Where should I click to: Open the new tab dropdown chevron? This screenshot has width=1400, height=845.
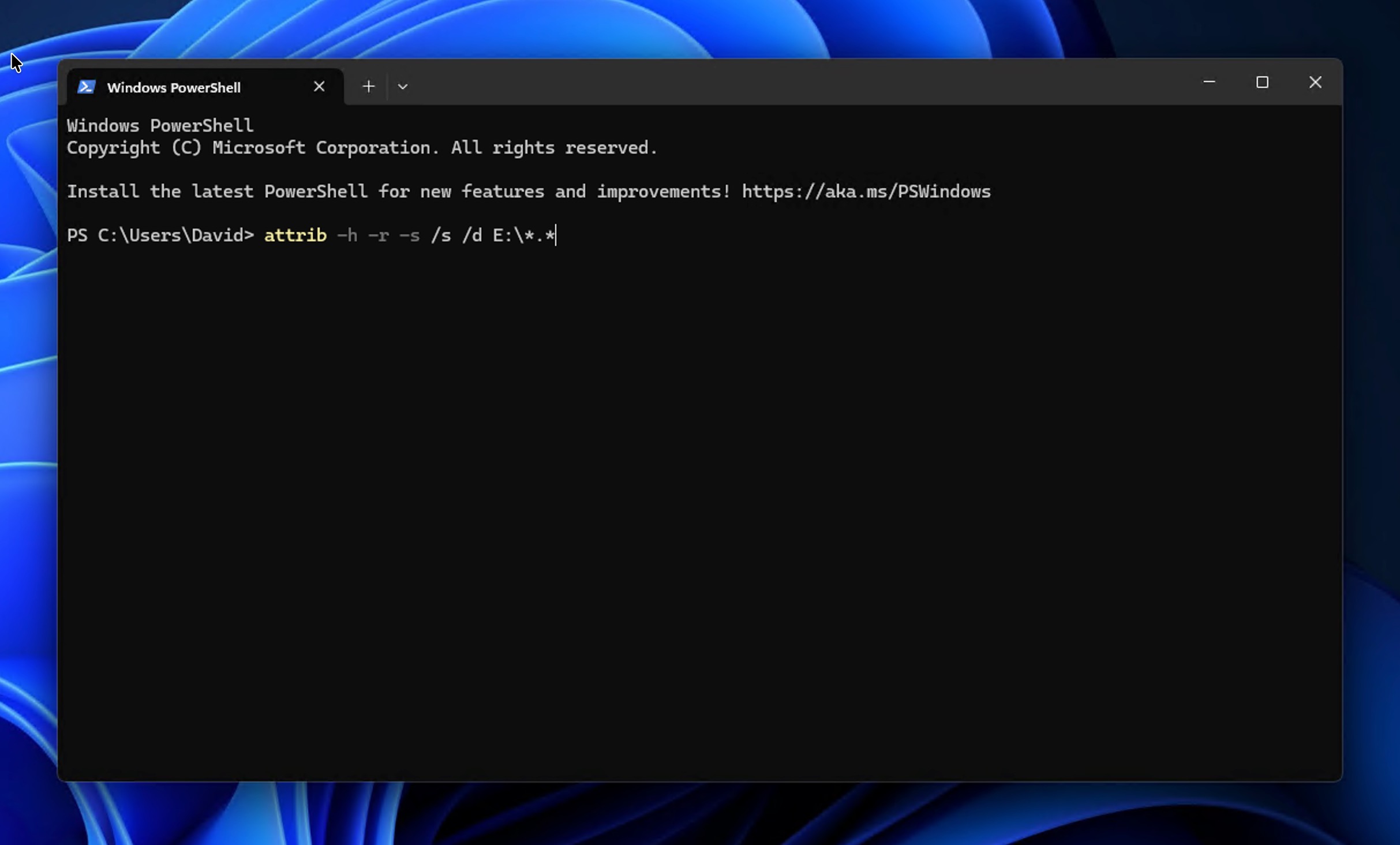click(402, 86)
